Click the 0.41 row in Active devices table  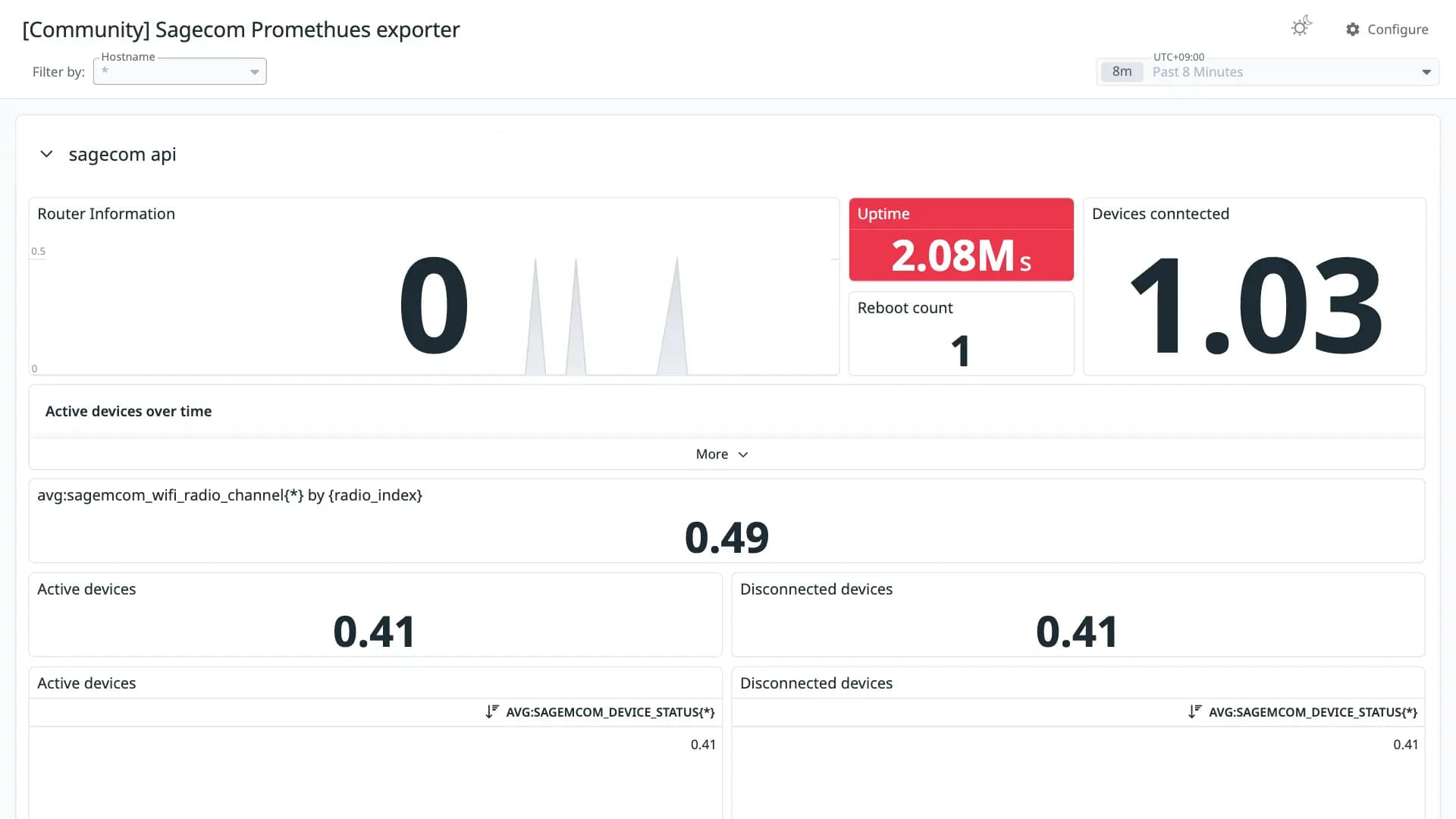click(x=375, y=745)
